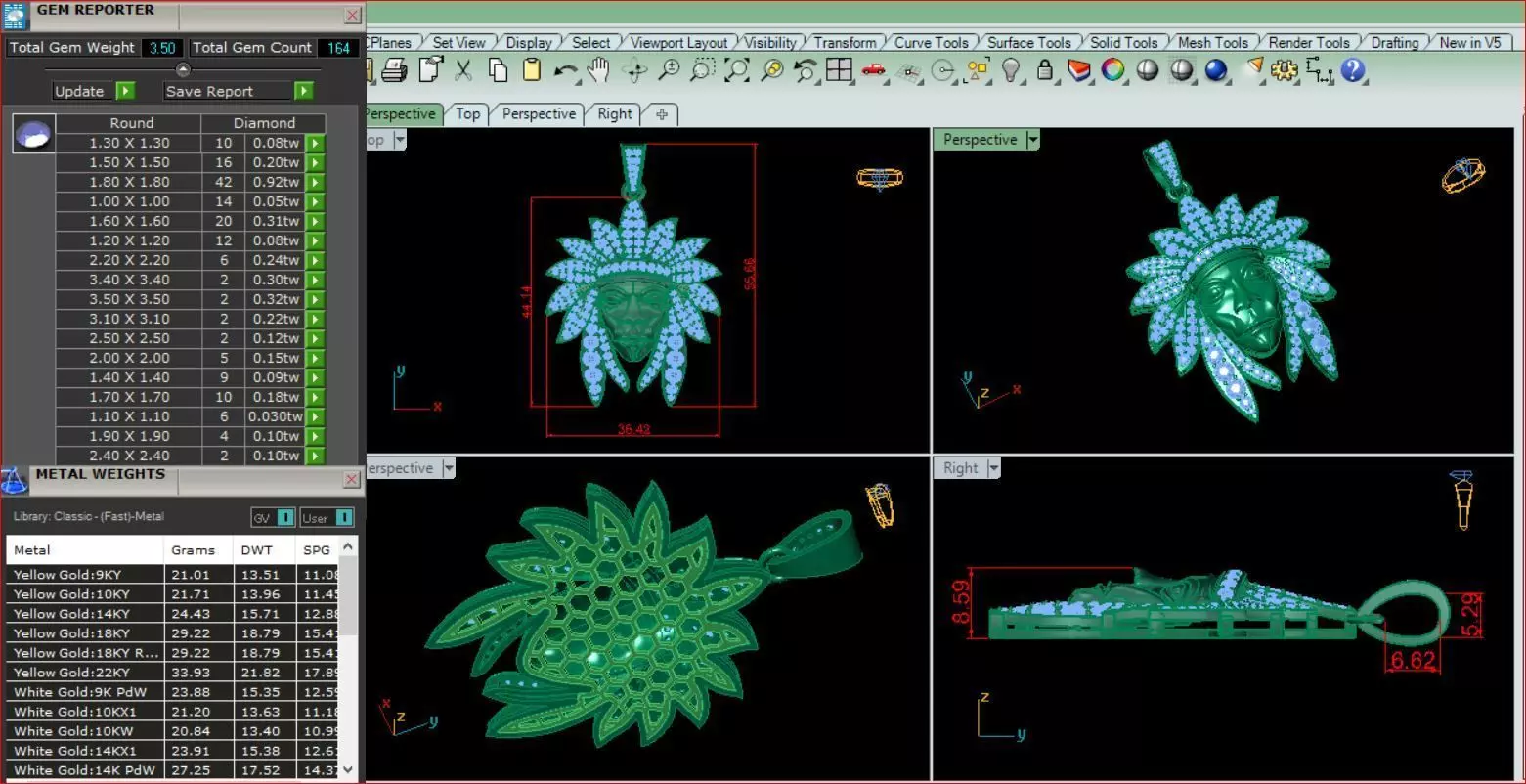Image resolution: width=1526 pixels, height=784 pixels.
Task: Click the Cut scissors icon
Action: (464, 70)
